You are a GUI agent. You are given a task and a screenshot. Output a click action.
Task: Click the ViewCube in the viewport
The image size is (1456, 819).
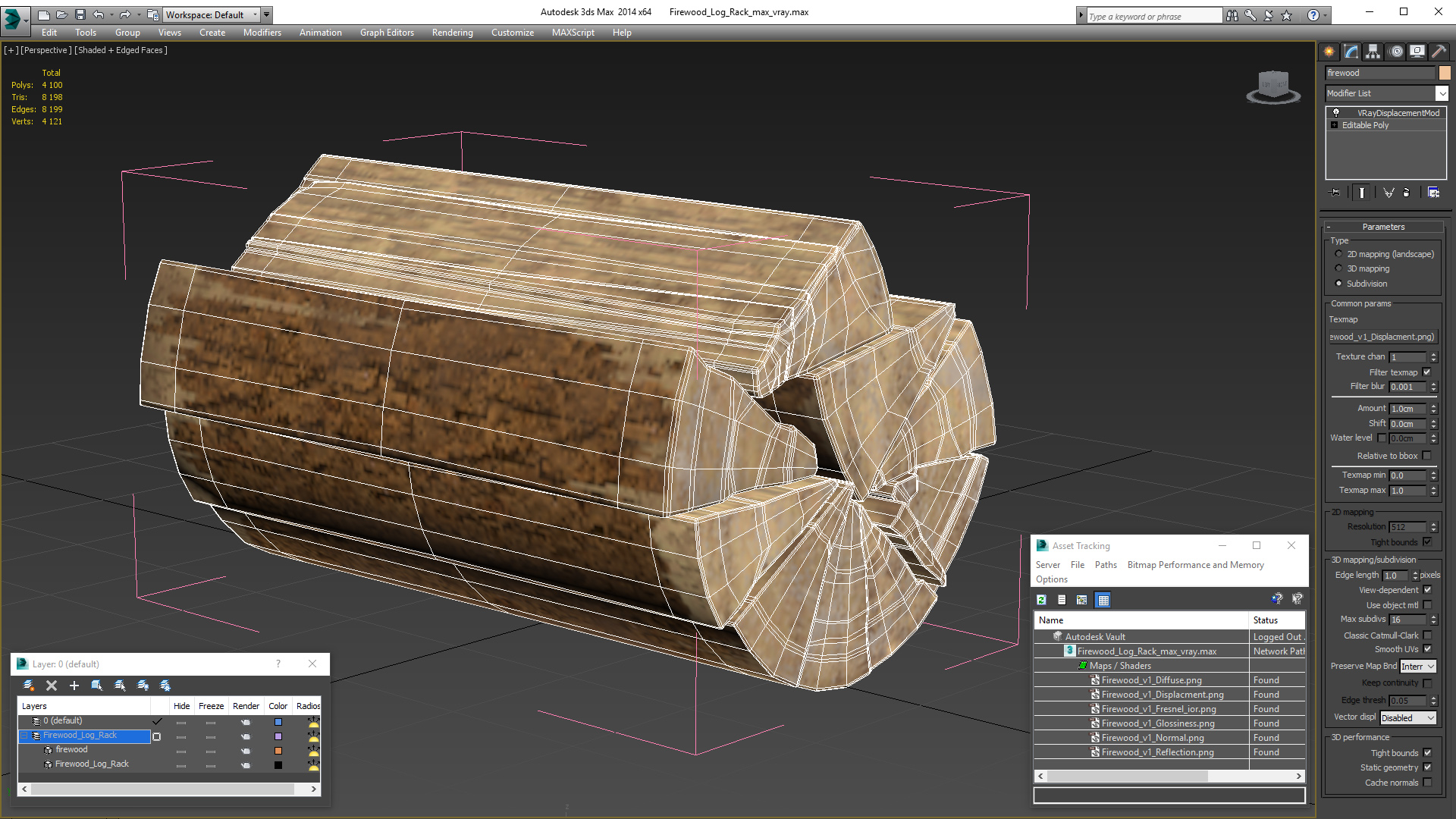click(x=1273, y=86)
